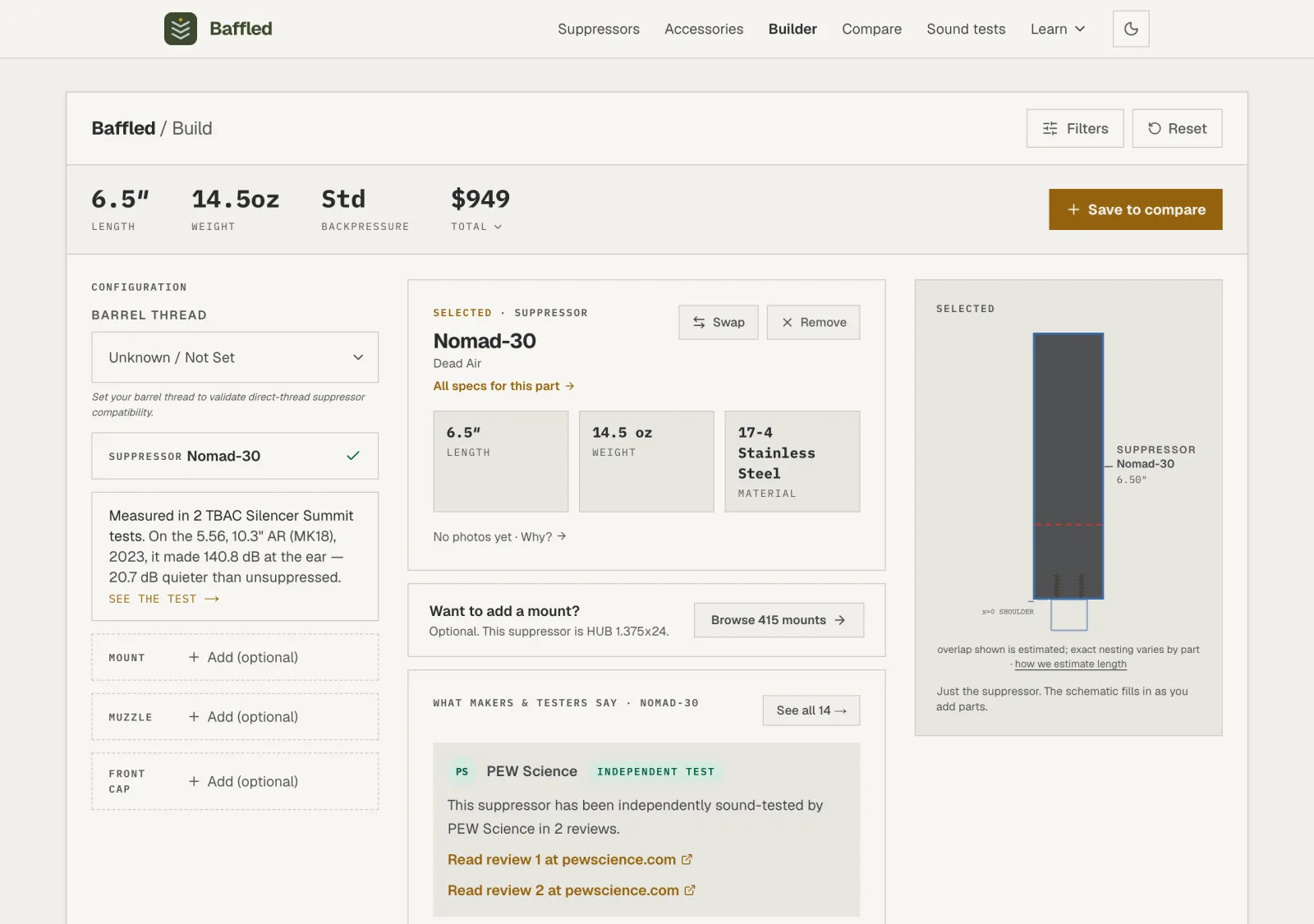1314x924 pixels.
Task: Open the Barrel Thread dropdown
Action: click(235, 357)
